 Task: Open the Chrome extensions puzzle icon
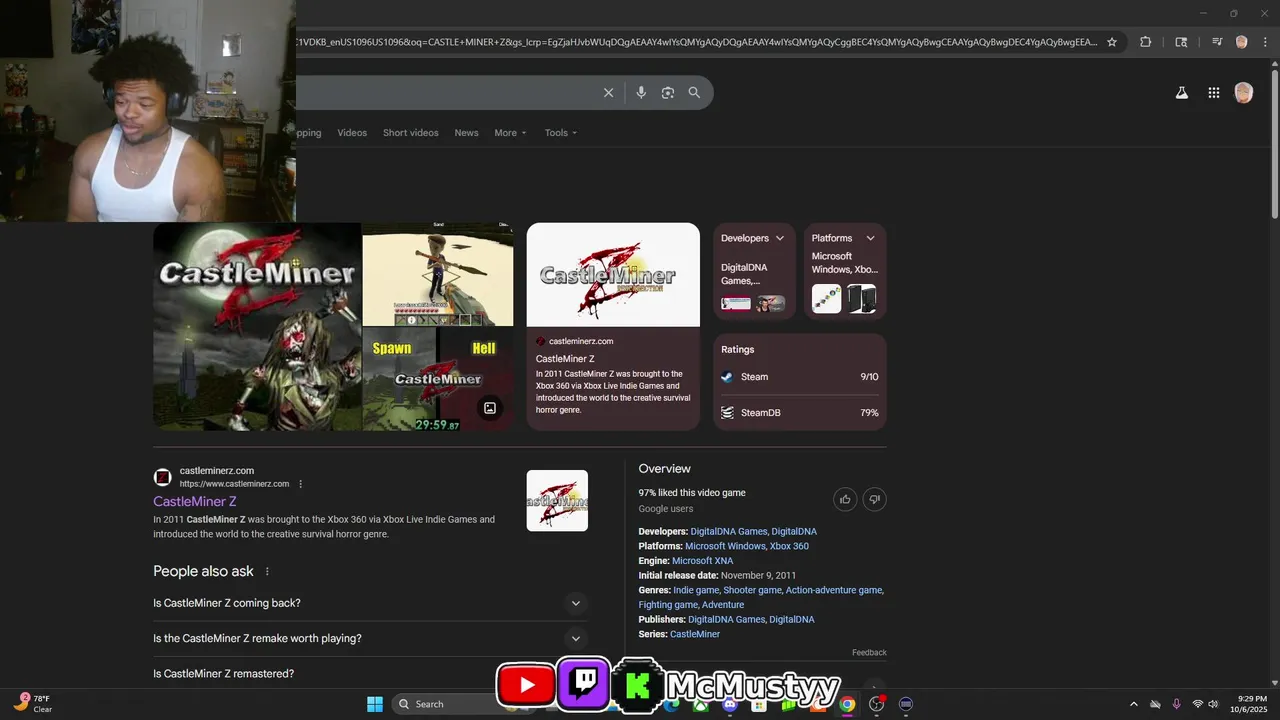point(1146,42)
